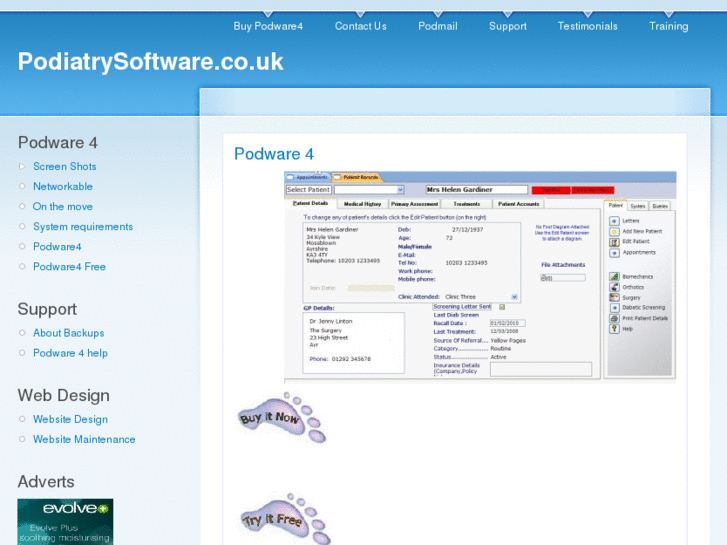This screenshot has height=545, width=727.
Task: Click the Surgery icon in screenshot
Action: click(614, 297)
